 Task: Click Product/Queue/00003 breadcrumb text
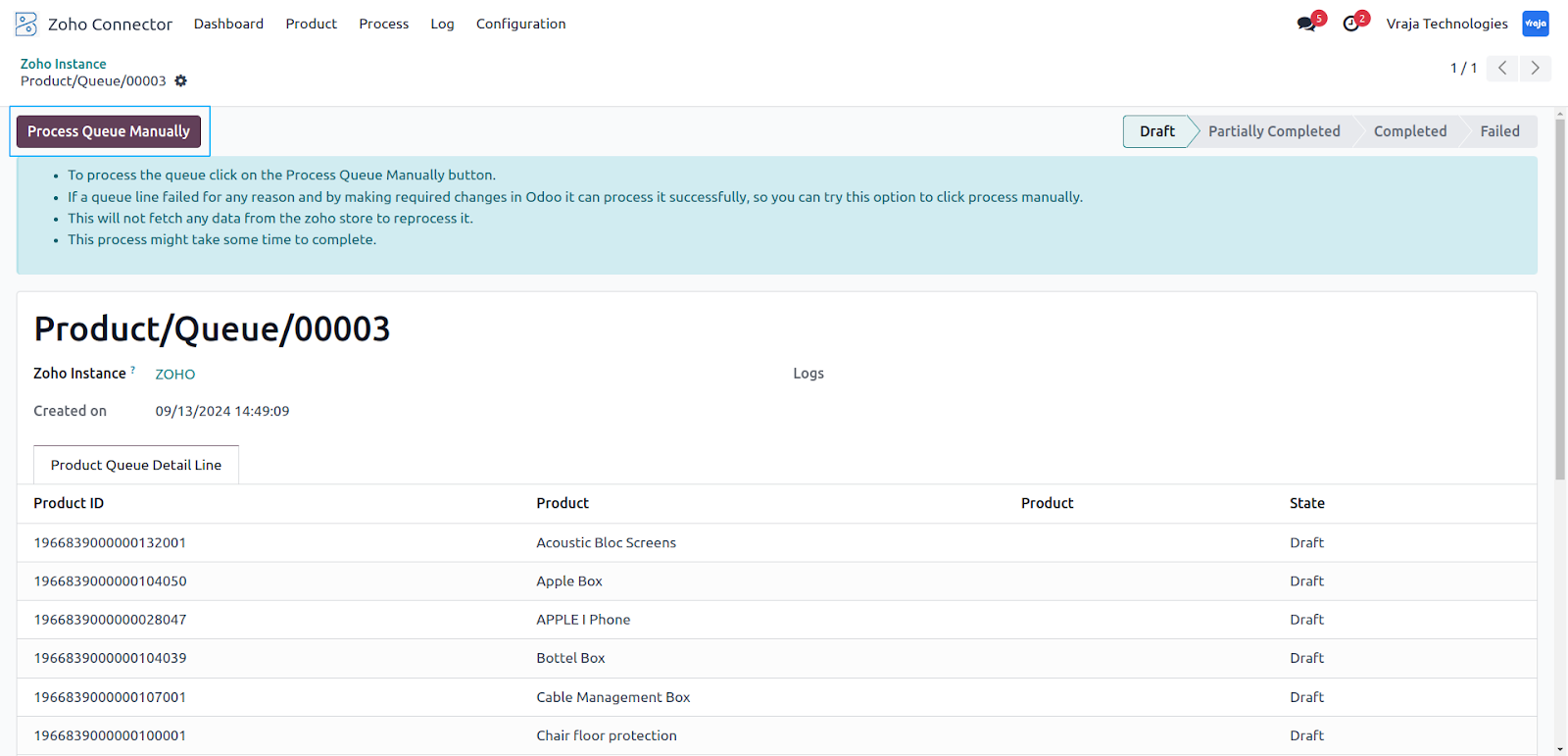click(93, 81)
